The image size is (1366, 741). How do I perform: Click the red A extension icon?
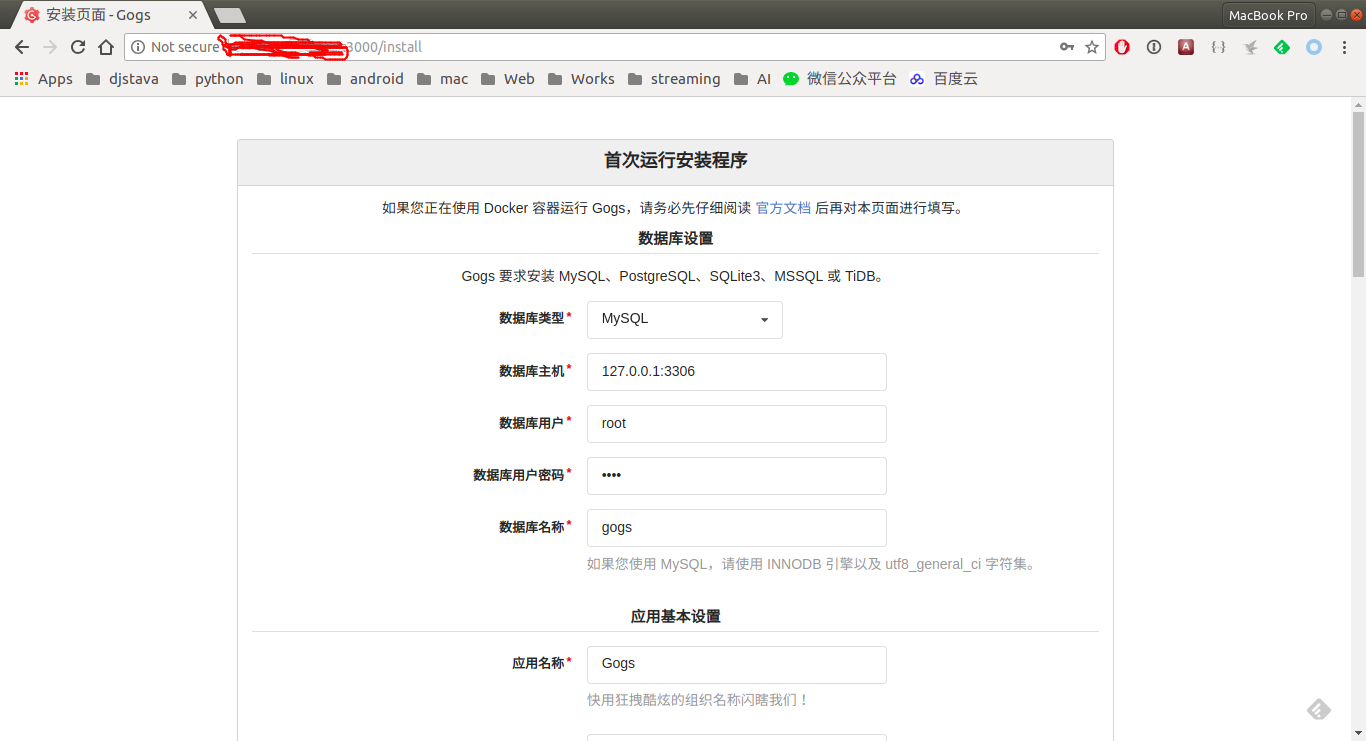[x=1186, y=47]
